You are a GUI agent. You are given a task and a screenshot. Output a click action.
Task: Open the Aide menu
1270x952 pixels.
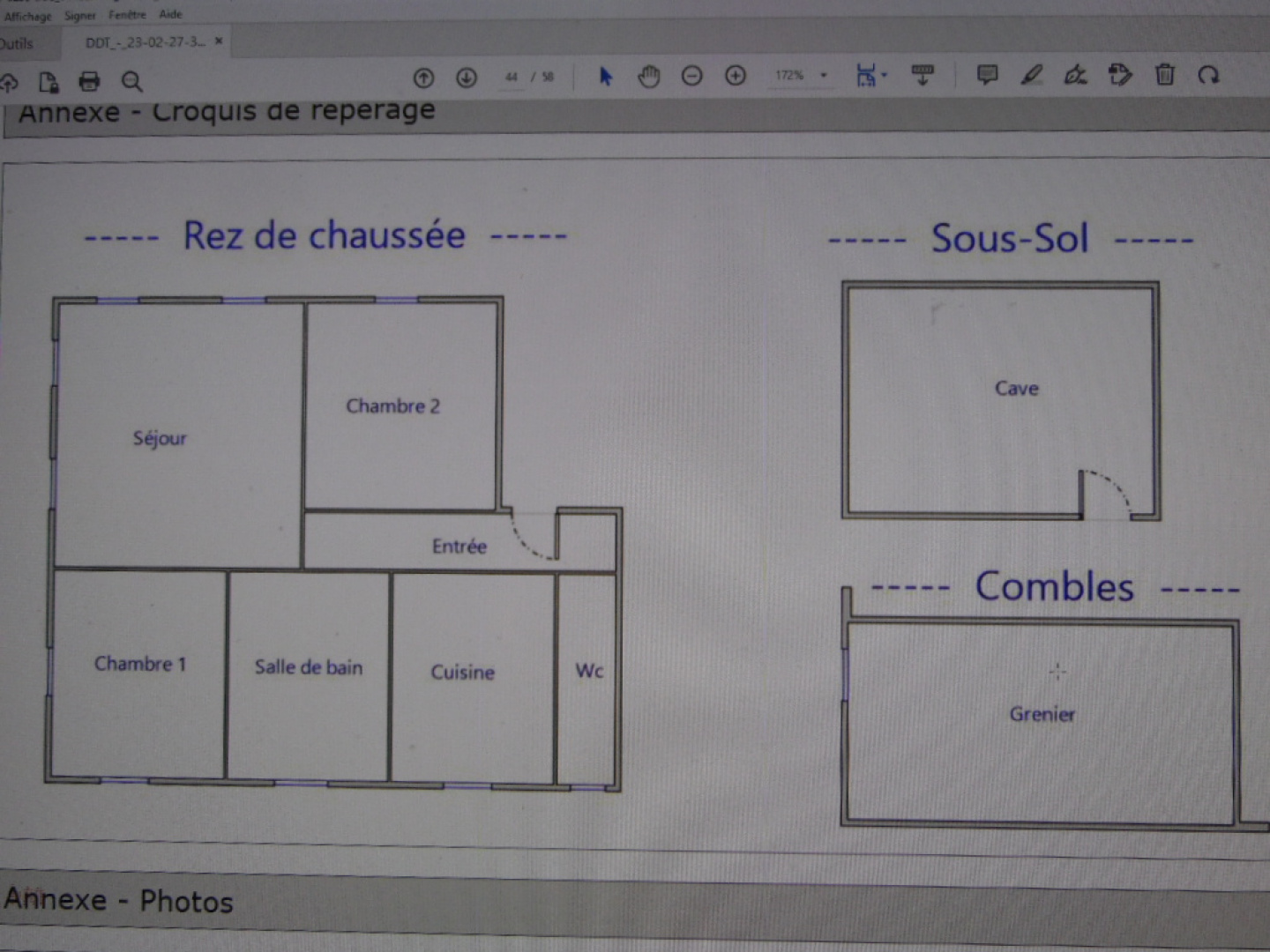[170, 14]
